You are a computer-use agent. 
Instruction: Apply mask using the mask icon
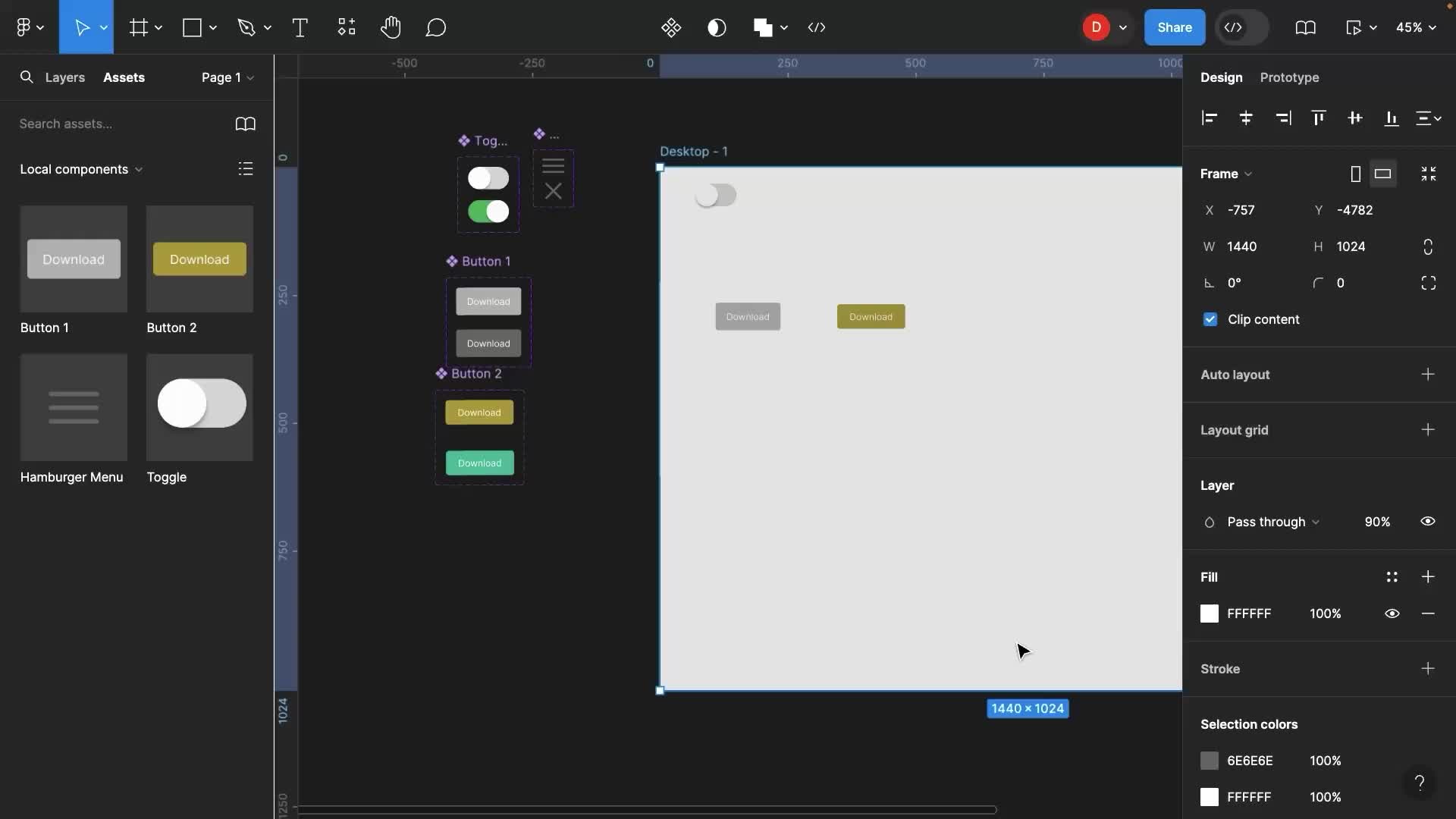(x=717, y=27)
